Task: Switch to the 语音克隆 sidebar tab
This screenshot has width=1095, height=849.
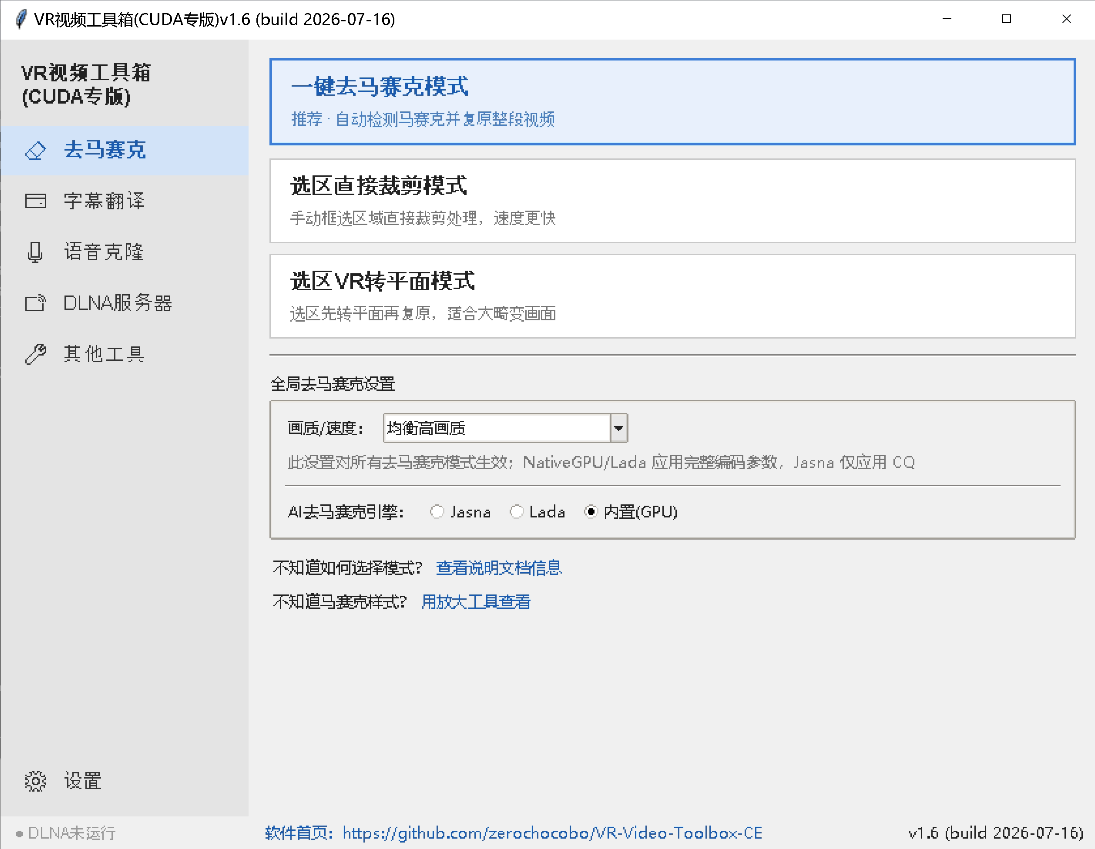Action: pyautogui.click(x=125, y=252)
